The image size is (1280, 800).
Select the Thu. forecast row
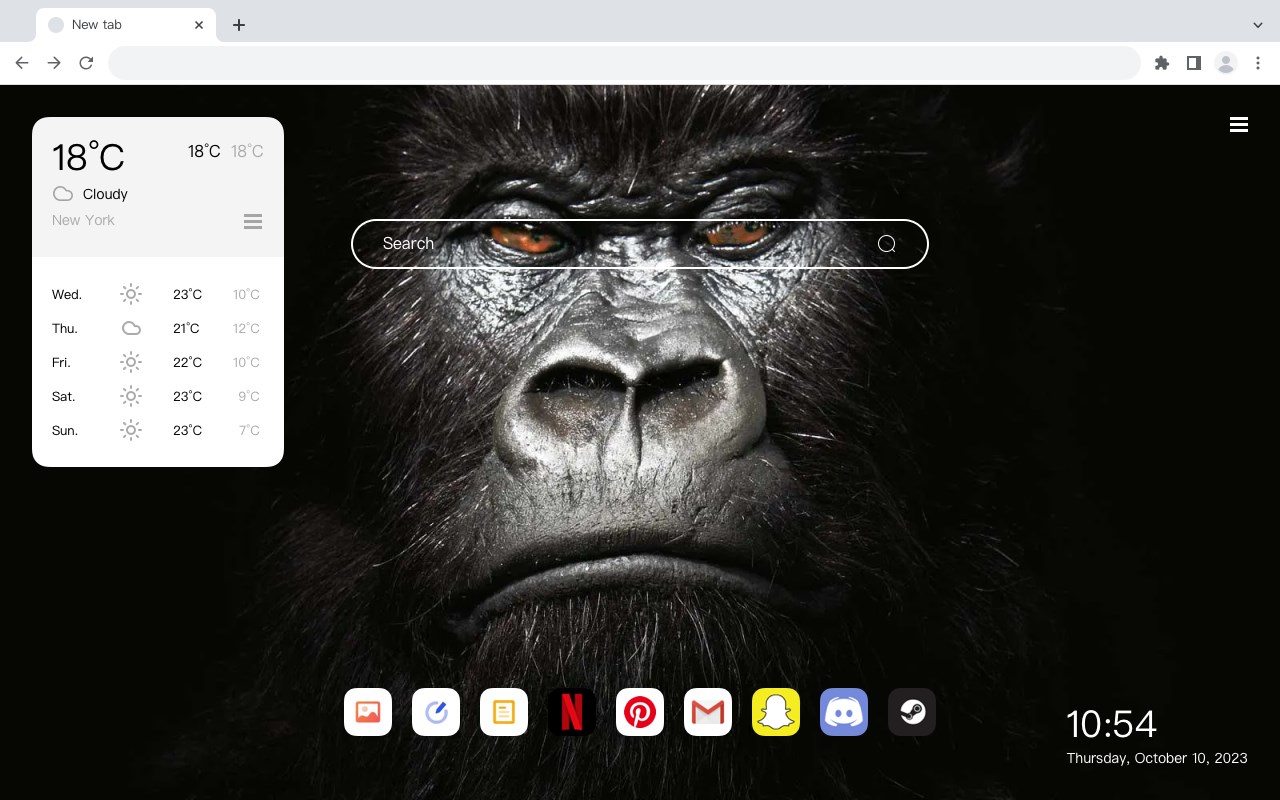(158, 328)
